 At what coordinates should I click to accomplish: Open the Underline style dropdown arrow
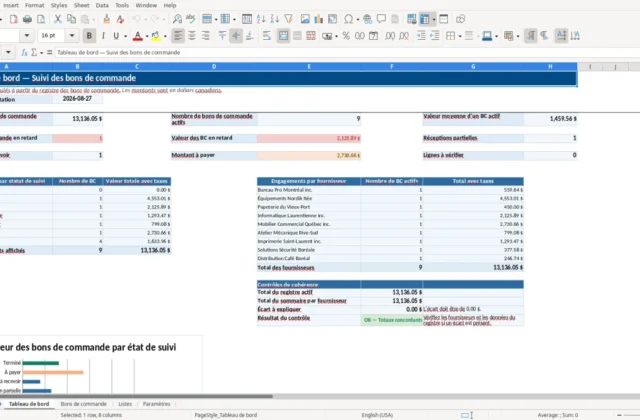pyautogui.click(x=125, y=36)
